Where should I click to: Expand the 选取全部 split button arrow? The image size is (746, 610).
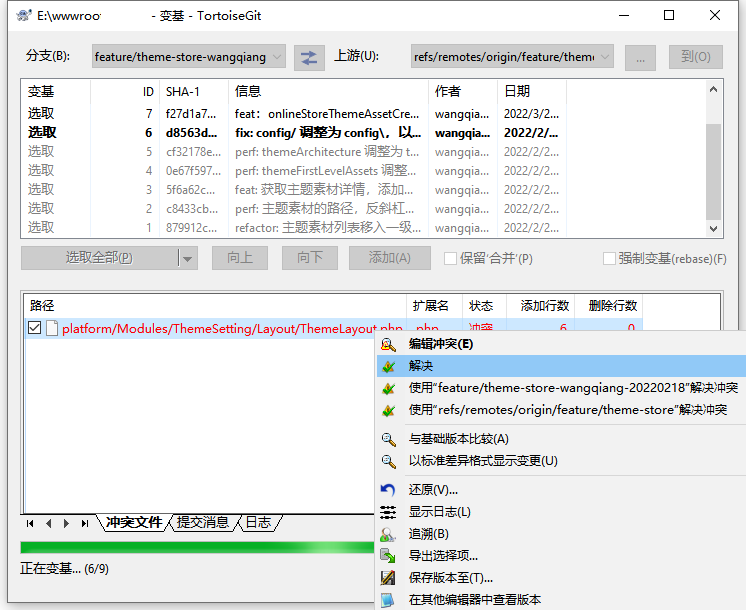click(188, 258)
